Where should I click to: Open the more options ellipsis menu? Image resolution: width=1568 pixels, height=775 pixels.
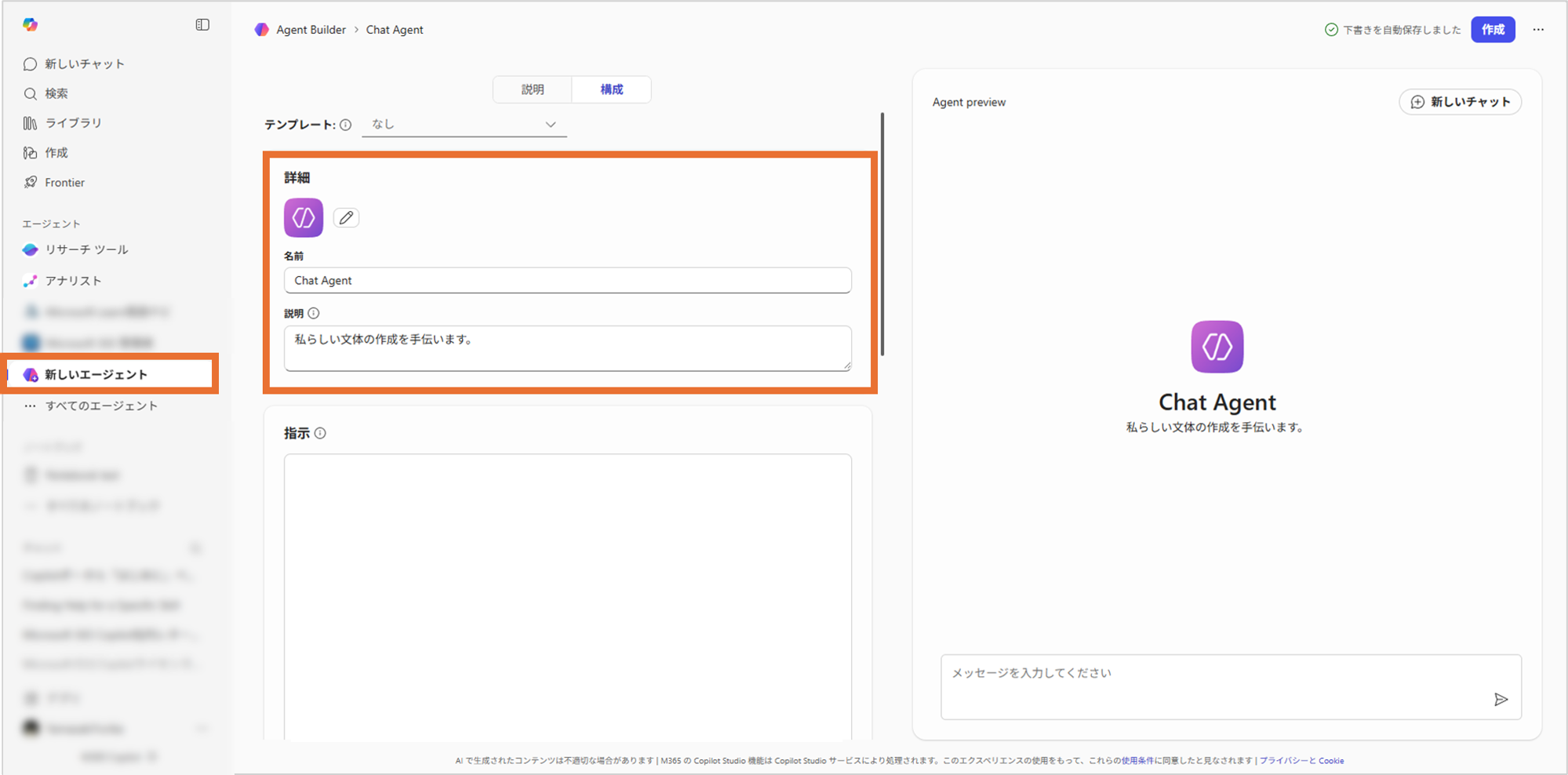pyautogui.click(x=1538, y=30)
